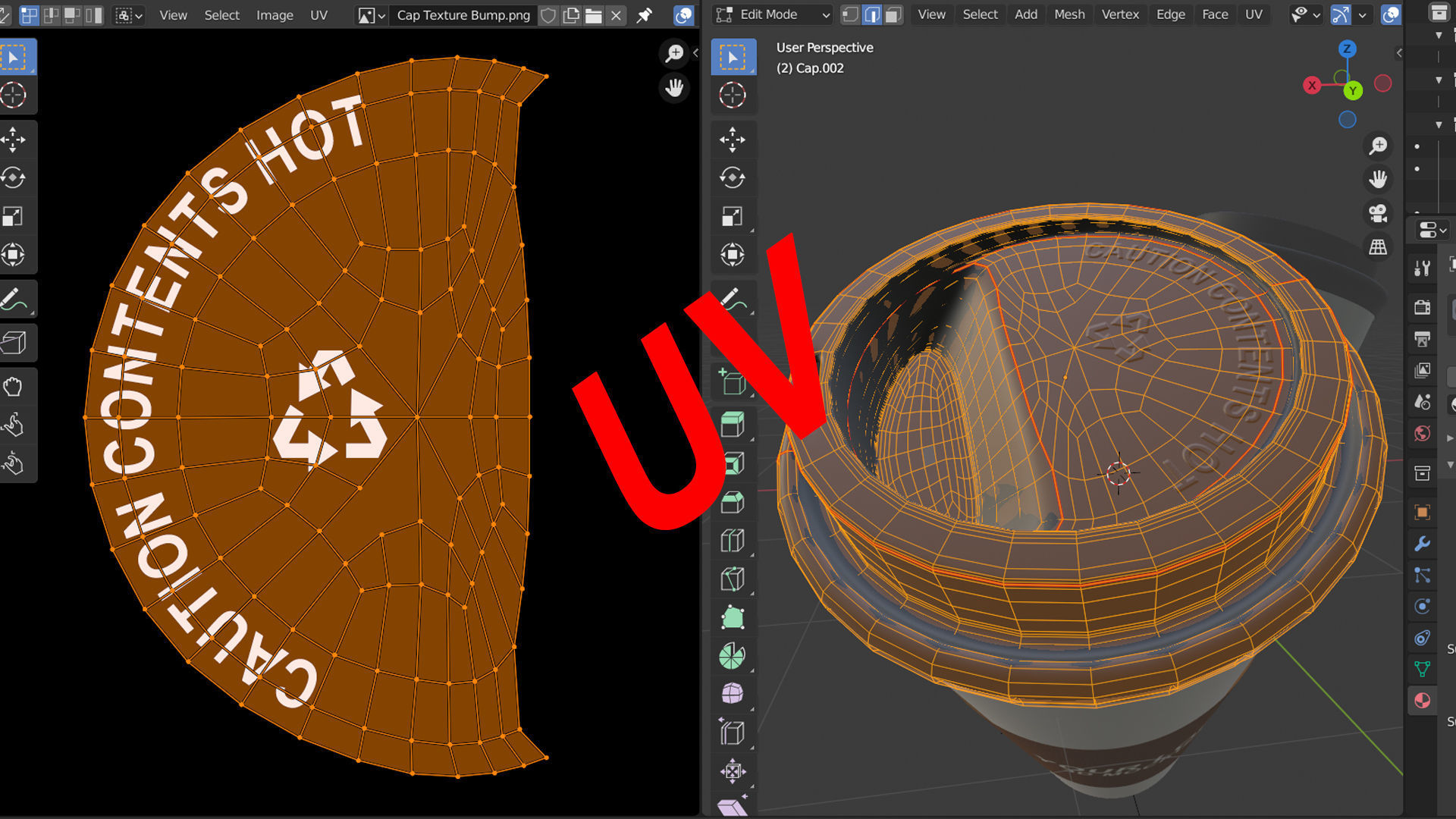The width and height of the screenshot is (1456, 819).
Task: Open viewport visibility and selectability dropdown
Action: pyautogui.click(x=1306, y=14)
